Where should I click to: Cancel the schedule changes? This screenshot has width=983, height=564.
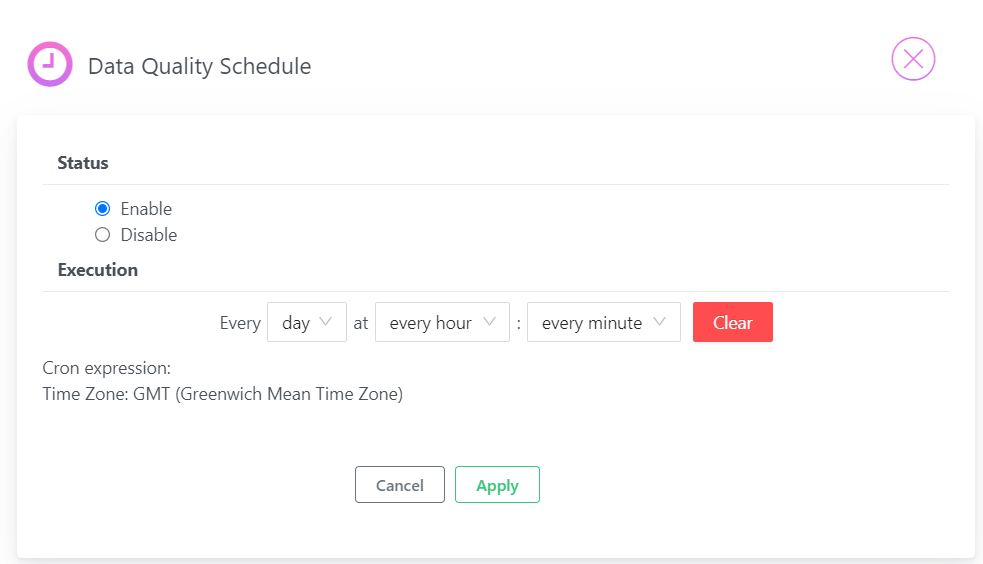tap(400, 484)
